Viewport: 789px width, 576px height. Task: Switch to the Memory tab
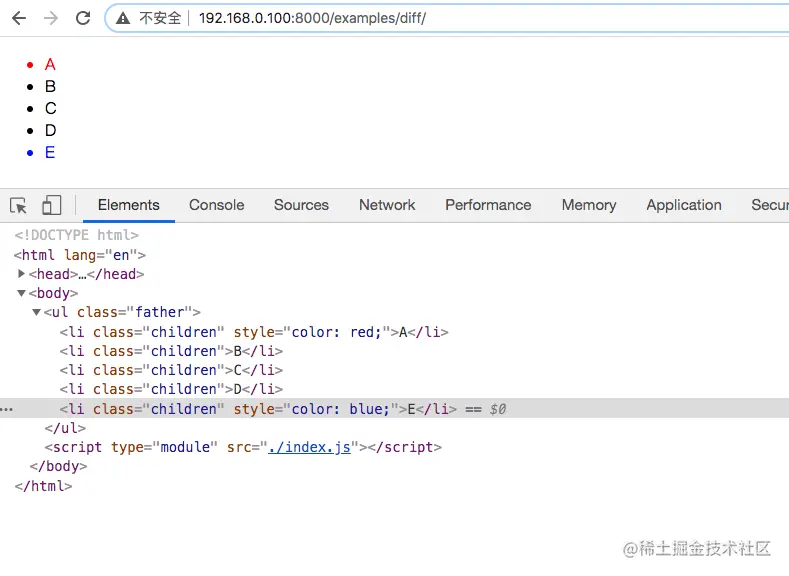(589, 205)
